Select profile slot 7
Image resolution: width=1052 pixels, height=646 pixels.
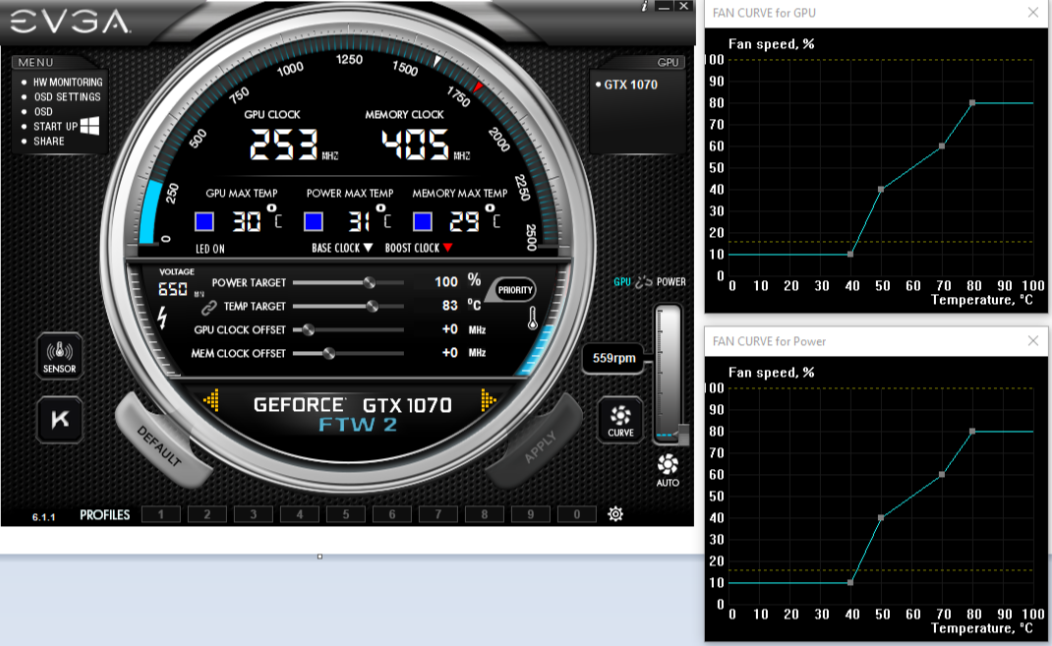[438, 515]
